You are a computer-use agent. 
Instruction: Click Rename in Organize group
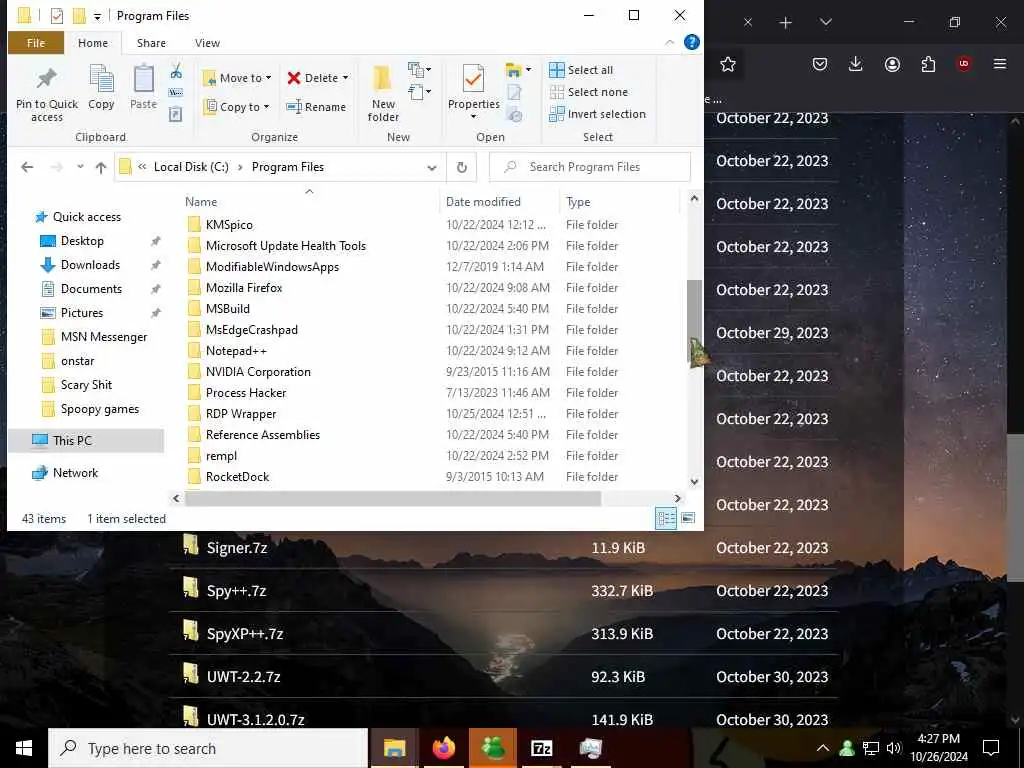click(317, 106)
